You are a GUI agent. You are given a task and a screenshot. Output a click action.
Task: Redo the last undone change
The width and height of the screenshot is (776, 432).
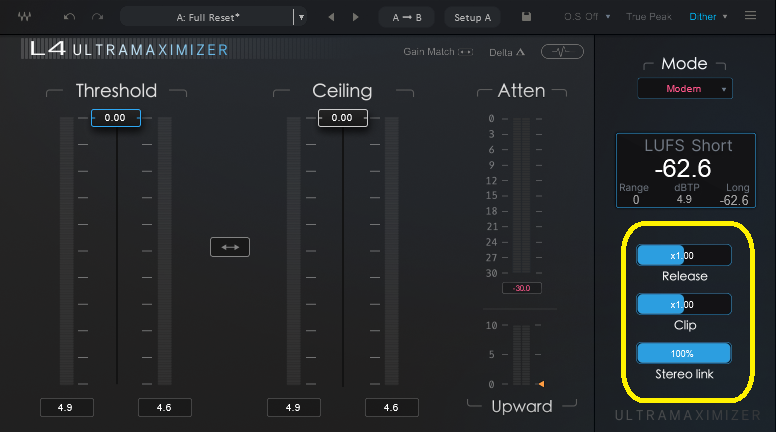point(97,17)
